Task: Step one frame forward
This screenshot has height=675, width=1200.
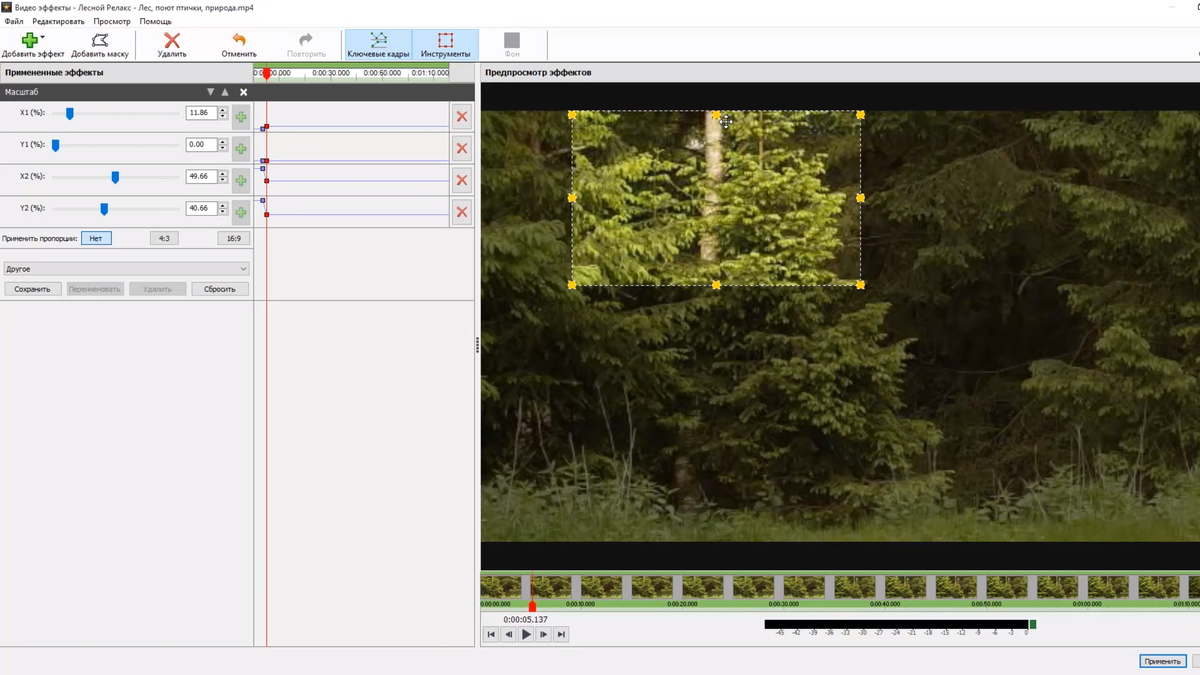Action: click(x=543, y=634)
